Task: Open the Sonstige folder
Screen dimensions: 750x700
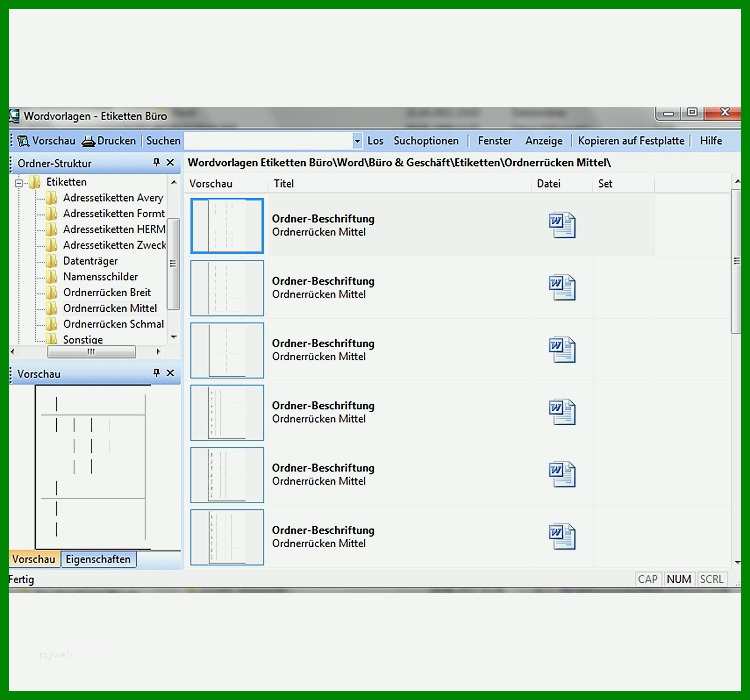Action: pos(83,339)
